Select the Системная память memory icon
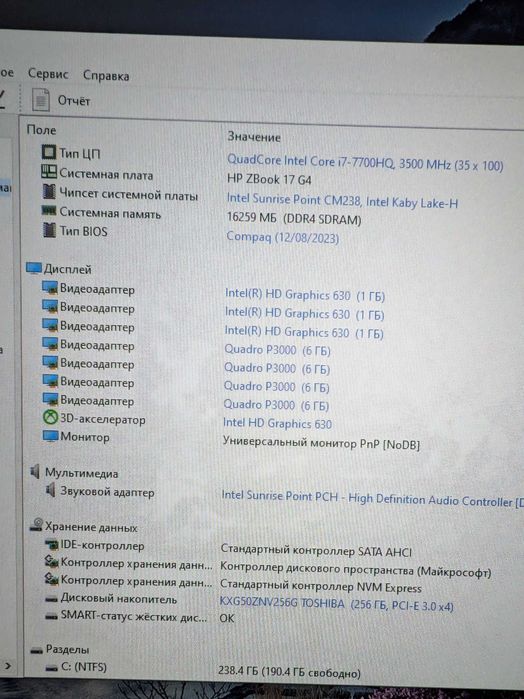Image resolution: width=524 pixels, height=699 pixels. (49, 210)
